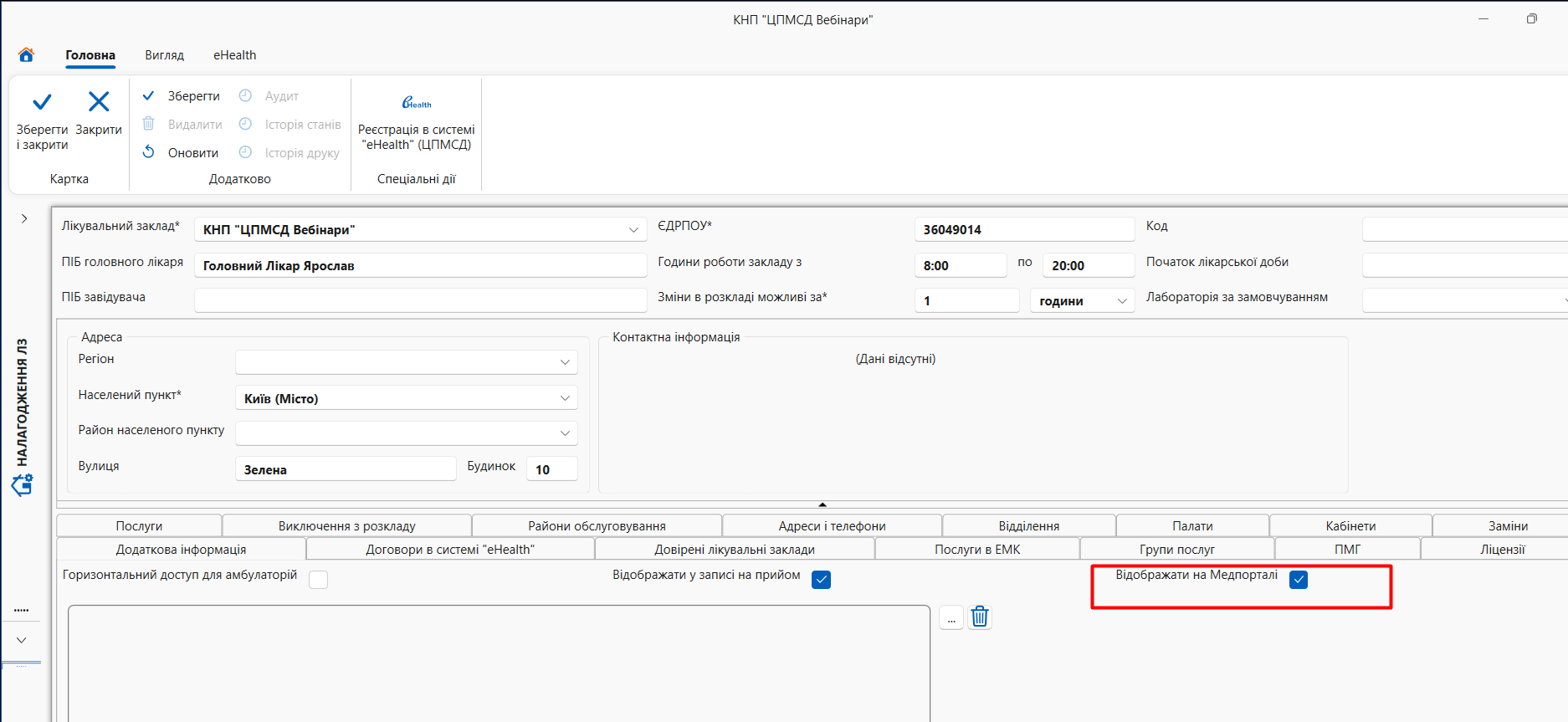Click eHealth registration (ЦПМСД) icon
Screen dimensions: 1568x722
[x=417, y=102]
